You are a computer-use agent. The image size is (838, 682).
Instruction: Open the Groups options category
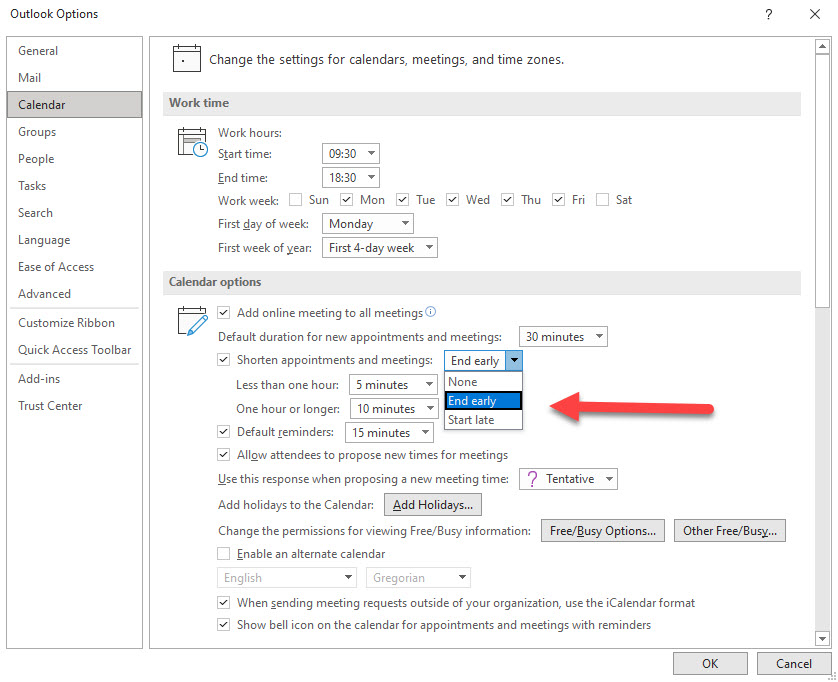(74, 132)
